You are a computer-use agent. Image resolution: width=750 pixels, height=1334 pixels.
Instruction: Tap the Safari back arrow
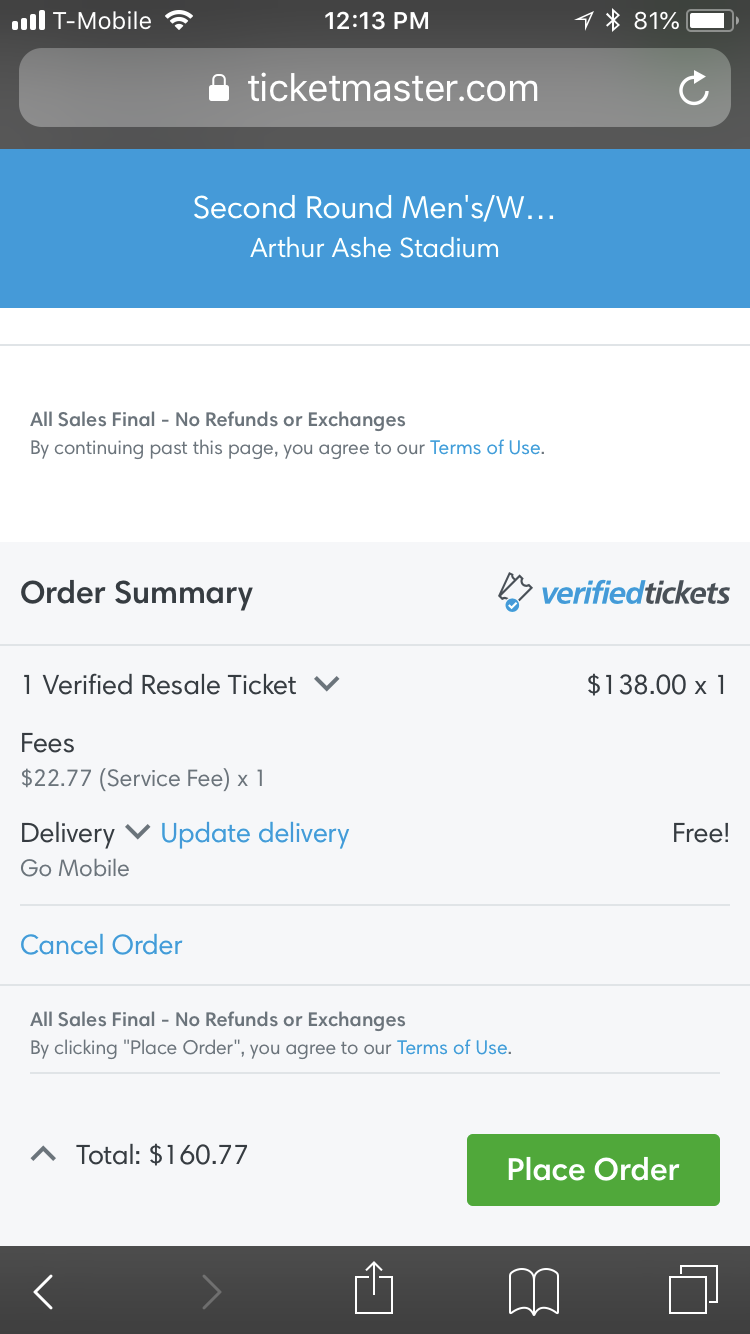[43, 1291]
